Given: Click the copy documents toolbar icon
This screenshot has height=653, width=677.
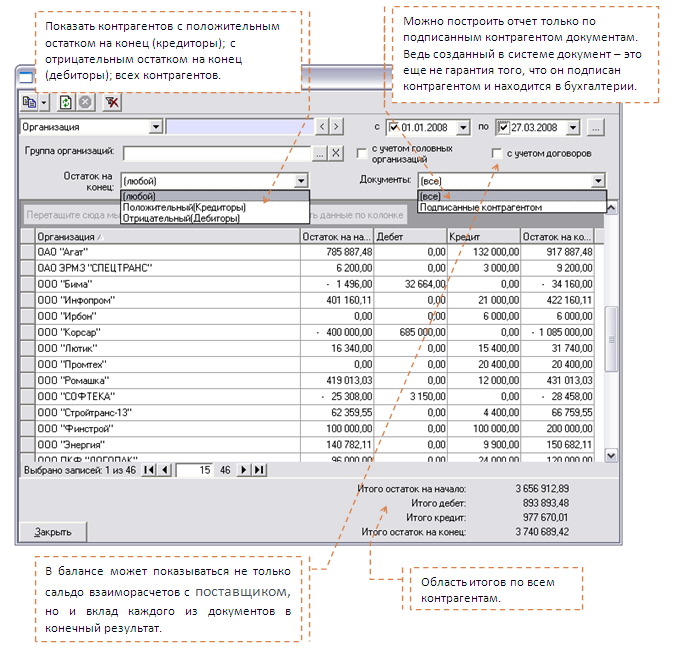Looking at the screenshot, I should pos(29,103).
